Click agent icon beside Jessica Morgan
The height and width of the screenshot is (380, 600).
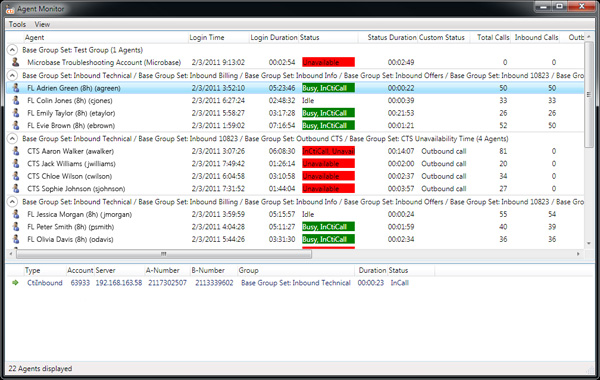click(x=16, y=214)
